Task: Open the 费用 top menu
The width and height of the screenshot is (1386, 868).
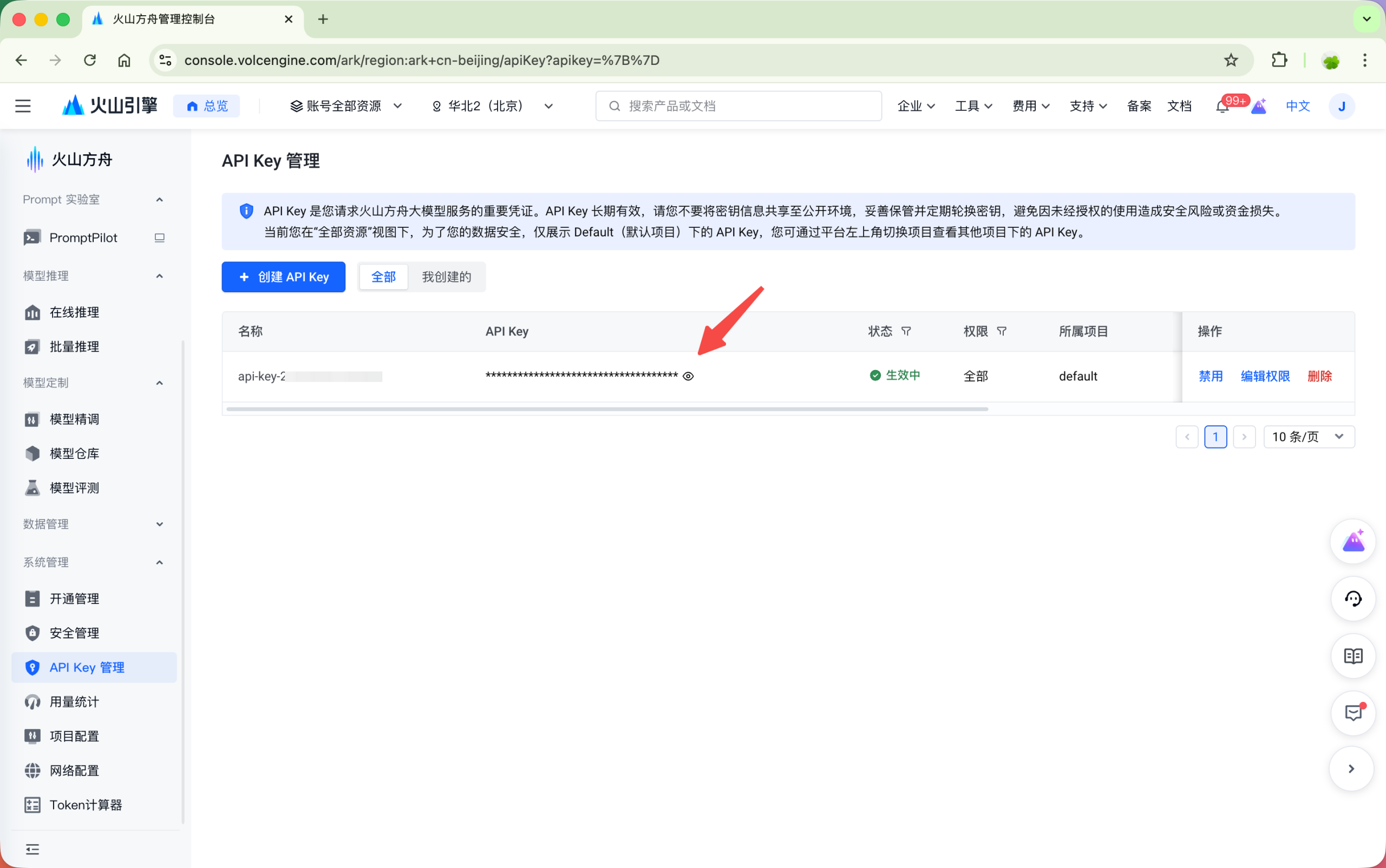Action: (1030, 106)
